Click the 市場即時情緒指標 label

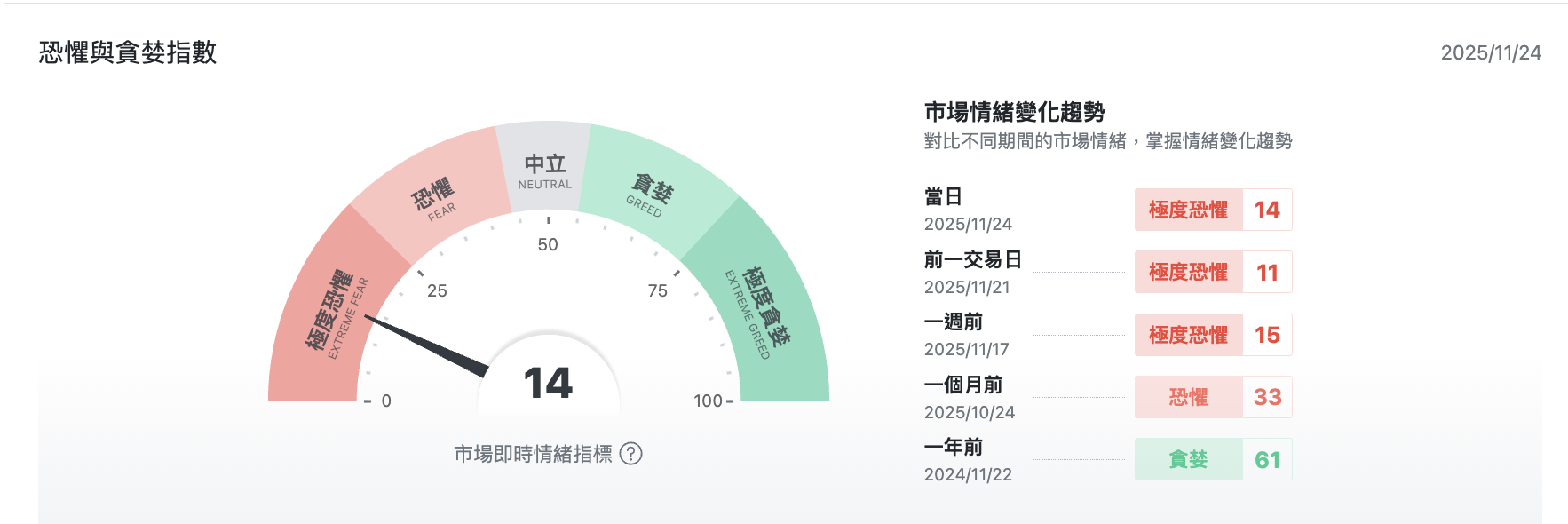(533, 454)
